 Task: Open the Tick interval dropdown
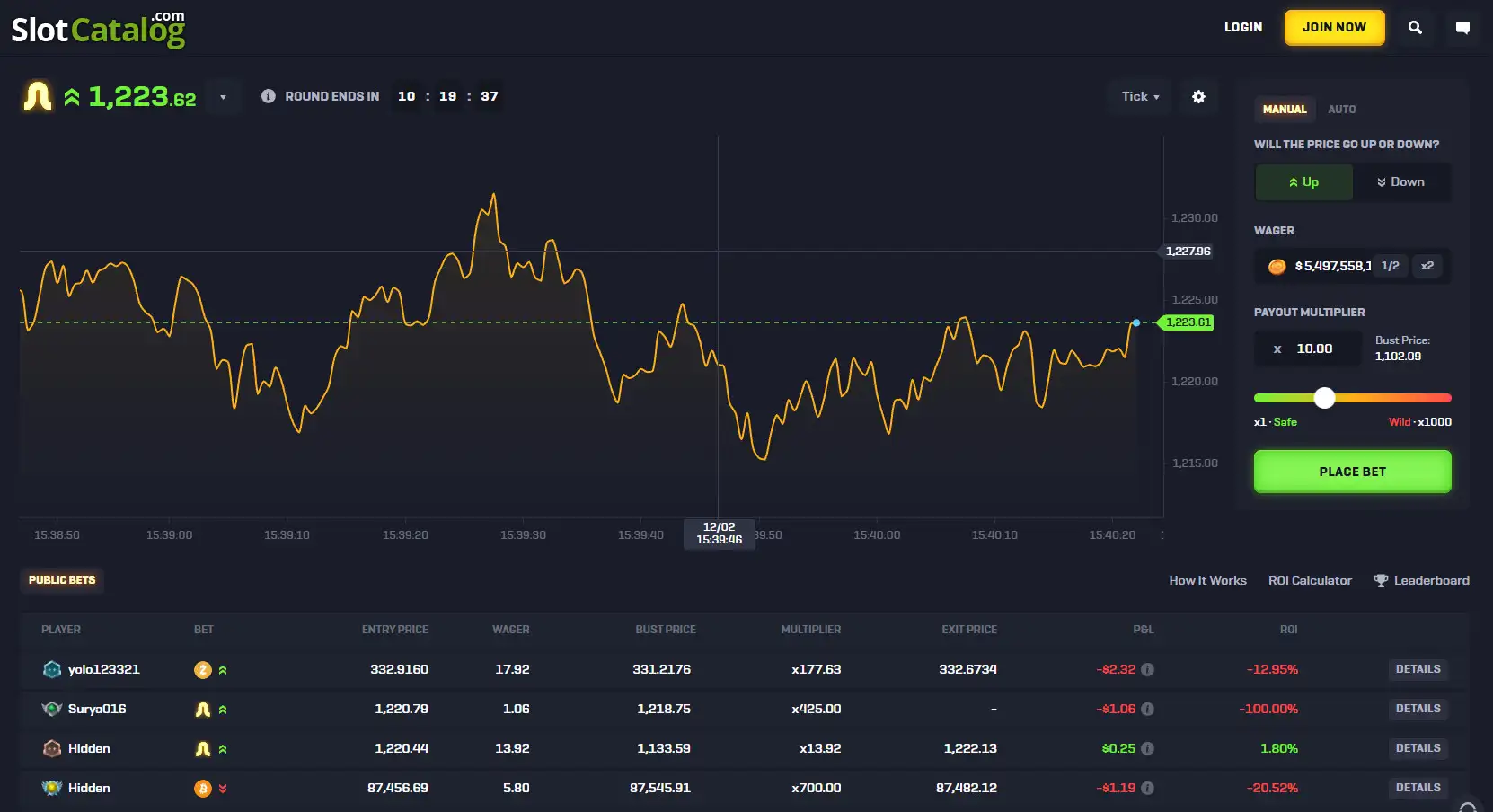(1140, 96)
